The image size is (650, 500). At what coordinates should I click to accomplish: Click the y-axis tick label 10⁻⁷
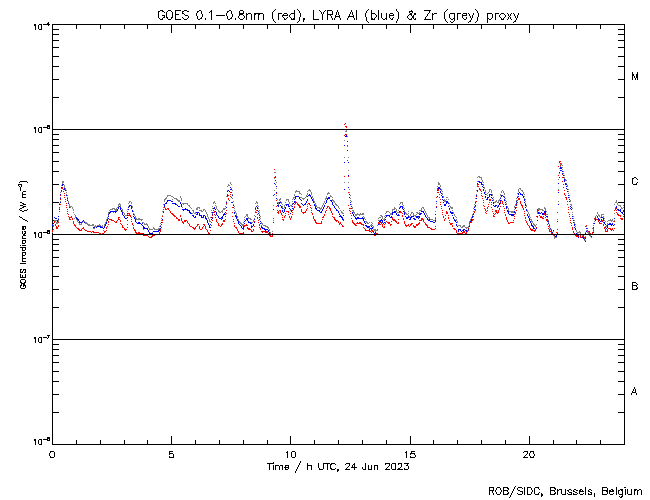coord(40,339)
